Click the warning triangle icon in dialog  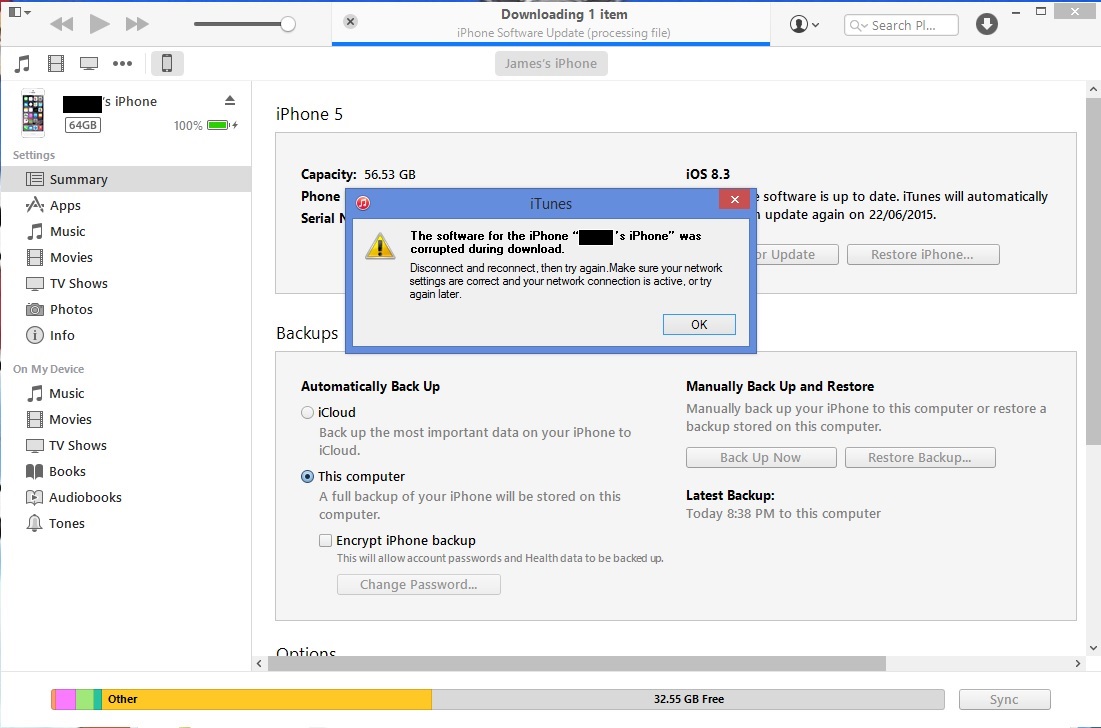tap(380, 246)
